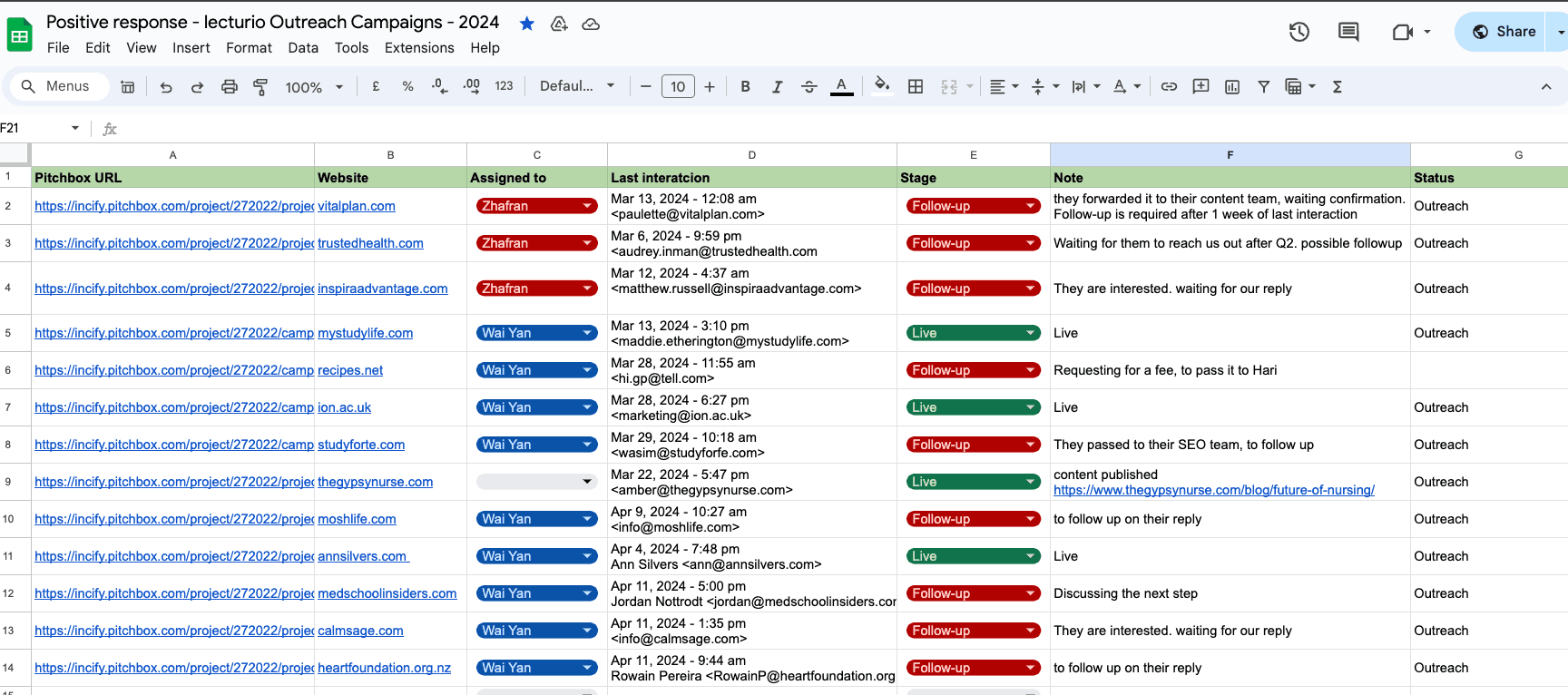This screenshot has width=1568, height=695.
Task: Toggle strikethrough formatting
Action: [809, 86]
